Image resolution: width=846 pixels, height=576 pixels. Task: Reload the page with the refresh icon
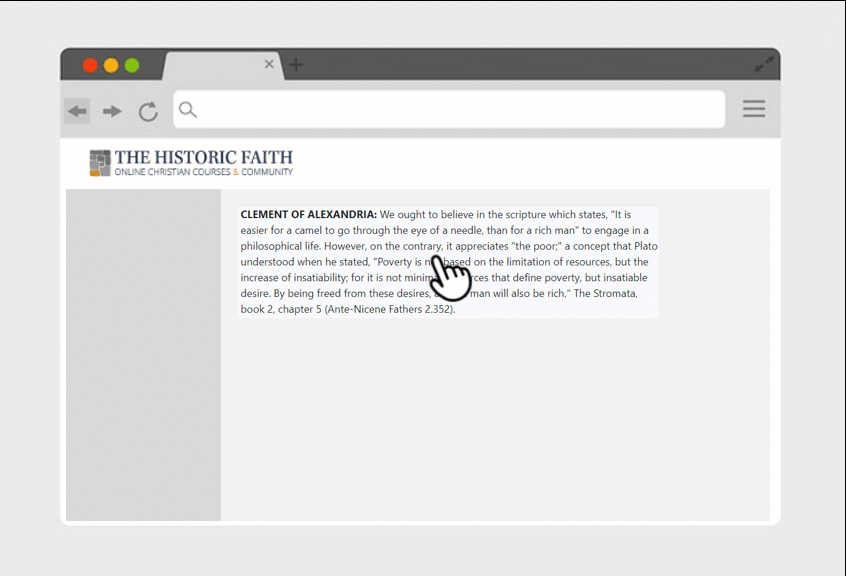148,111
